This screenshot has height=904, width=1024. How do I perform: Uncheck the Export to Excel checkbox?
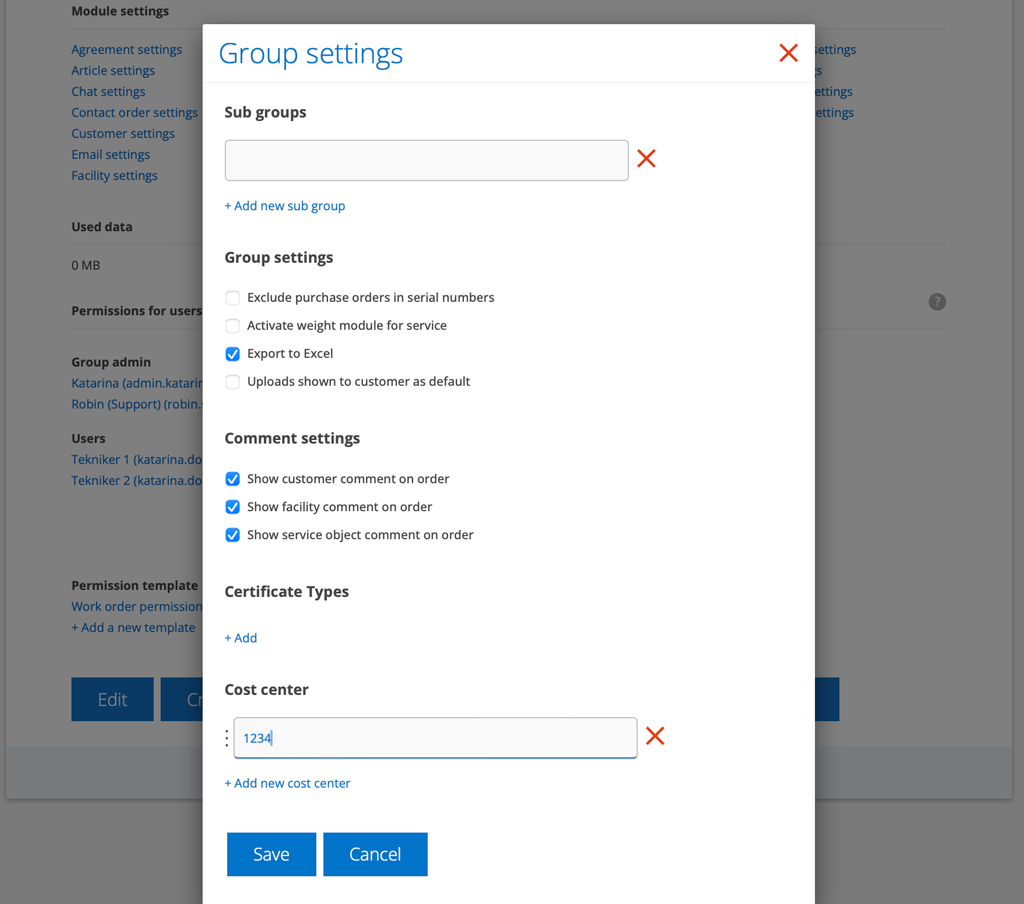click(x=233, y=354)
